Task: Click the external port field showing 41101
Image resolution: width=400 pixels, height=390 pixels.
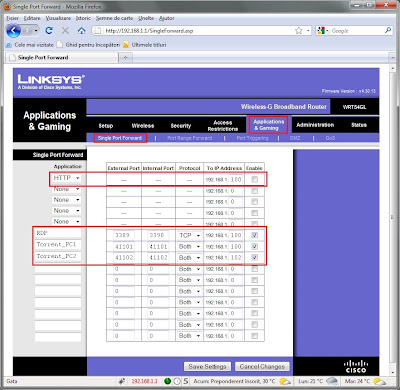Action: 124,247
